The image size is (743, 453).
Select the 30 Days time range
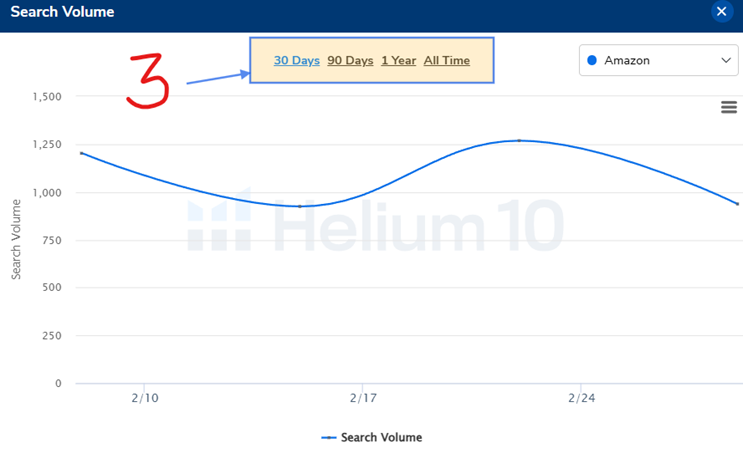click(x=297, y=60)
